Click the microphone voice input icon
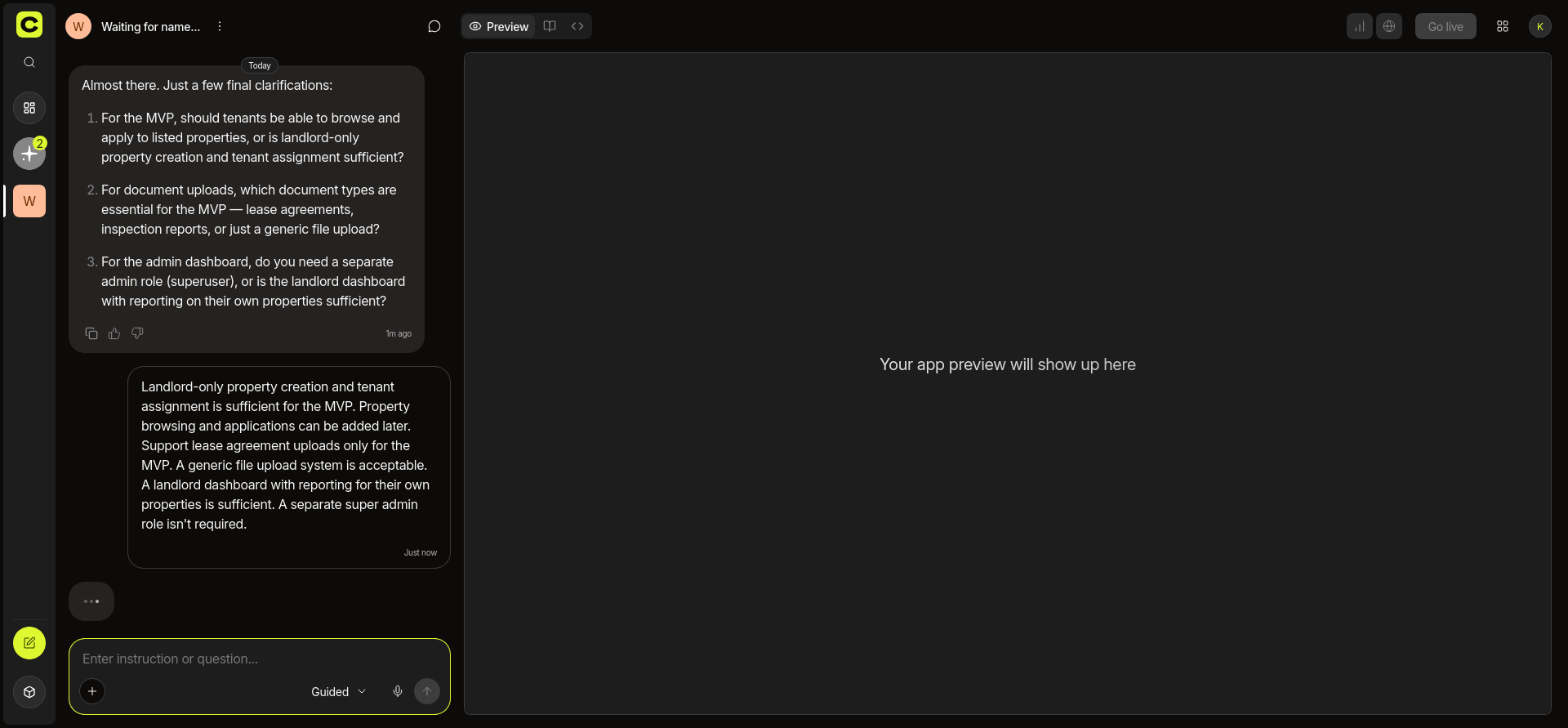 pyautogui.click(x=398, y=691)
